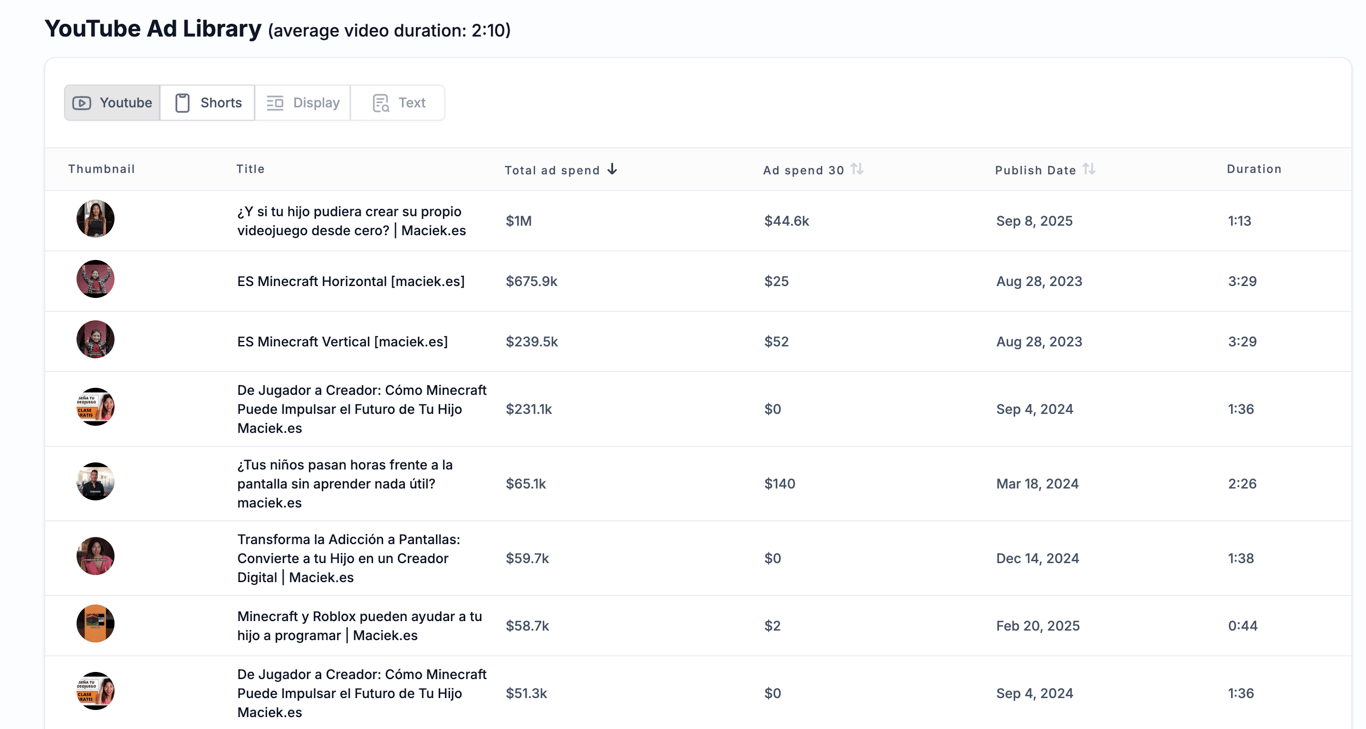This screenshot has height=729, width=1366.
Task: Click the ES Minecraft Vertical thumbnail
Action: tap(95, 340)
